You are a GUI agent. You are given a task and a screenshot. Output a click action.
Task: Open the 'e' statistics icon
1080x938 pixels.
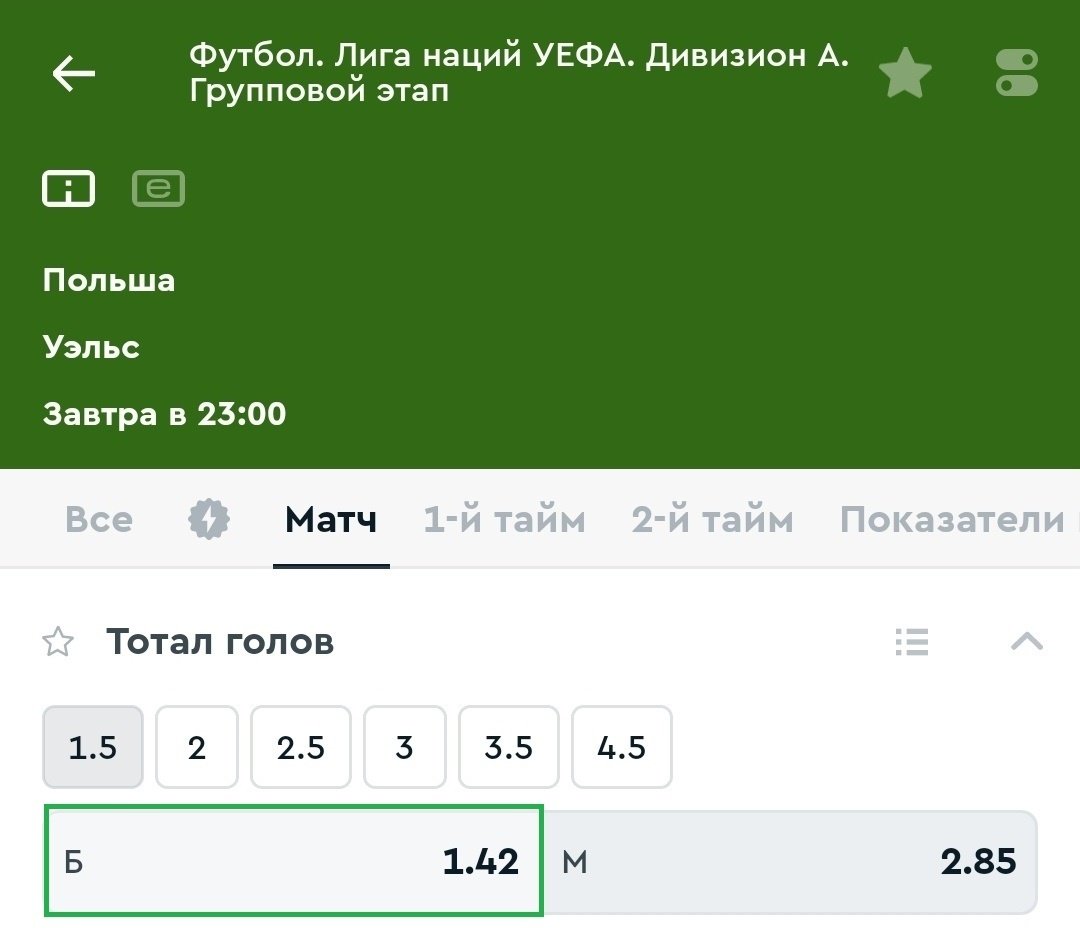158,188
